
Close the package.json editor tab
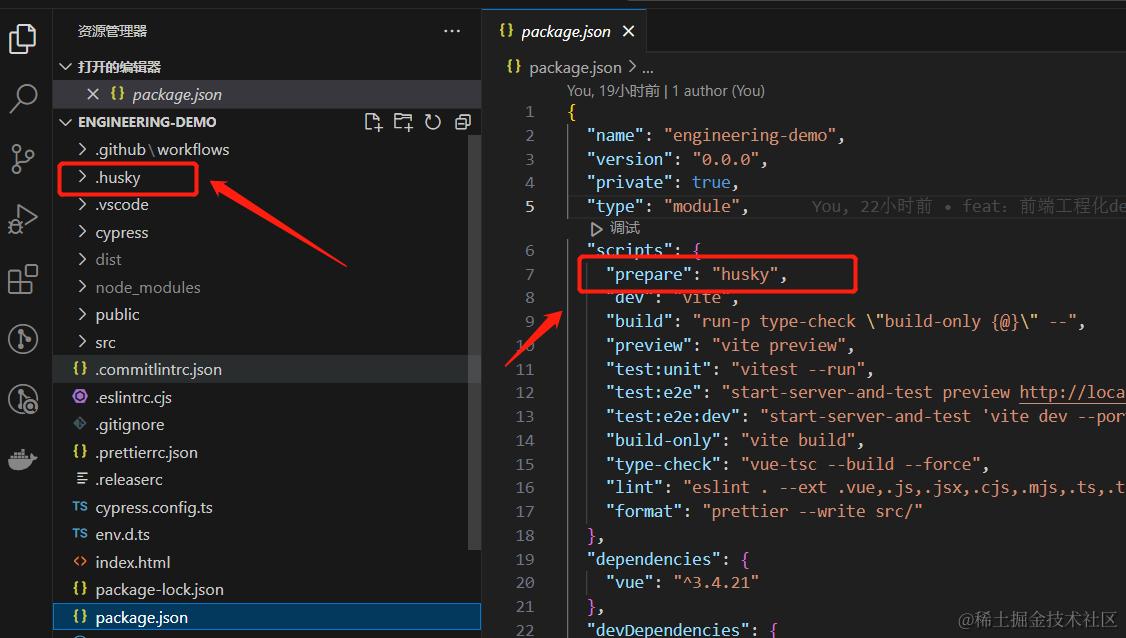tap(628, 31)
